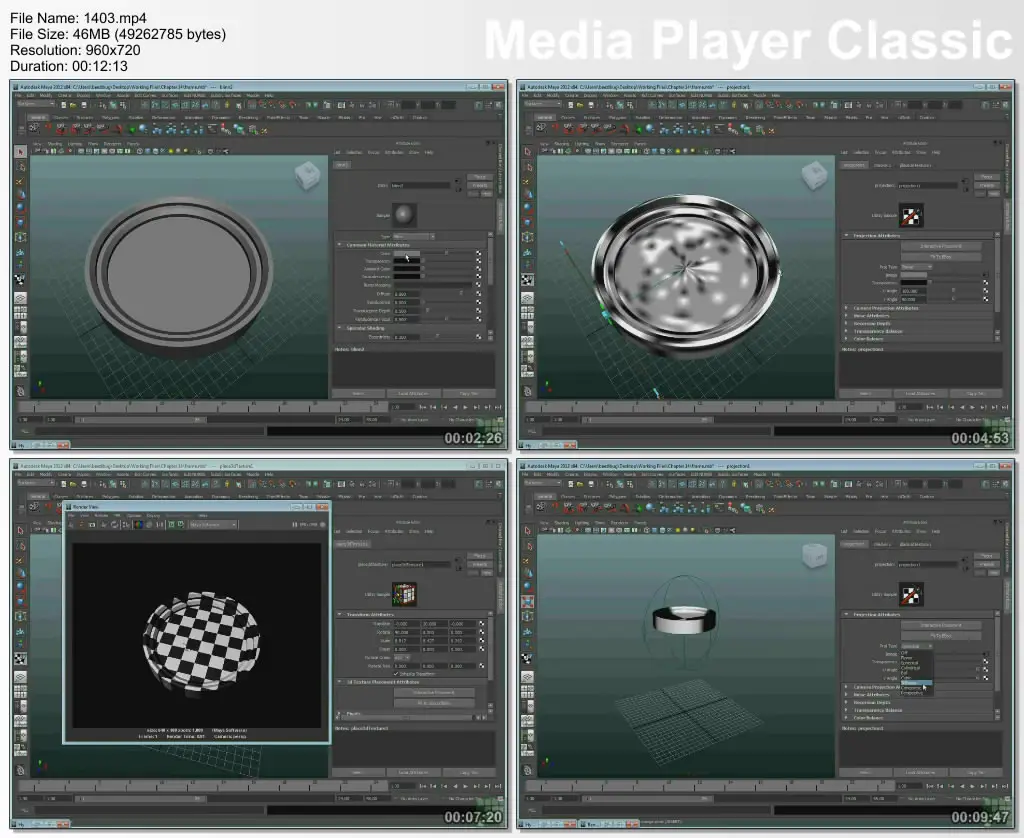Expand Color Balance section in 00:04:53 frame
The height and width of the screenshot is (838, 1024).
(846, 339)
